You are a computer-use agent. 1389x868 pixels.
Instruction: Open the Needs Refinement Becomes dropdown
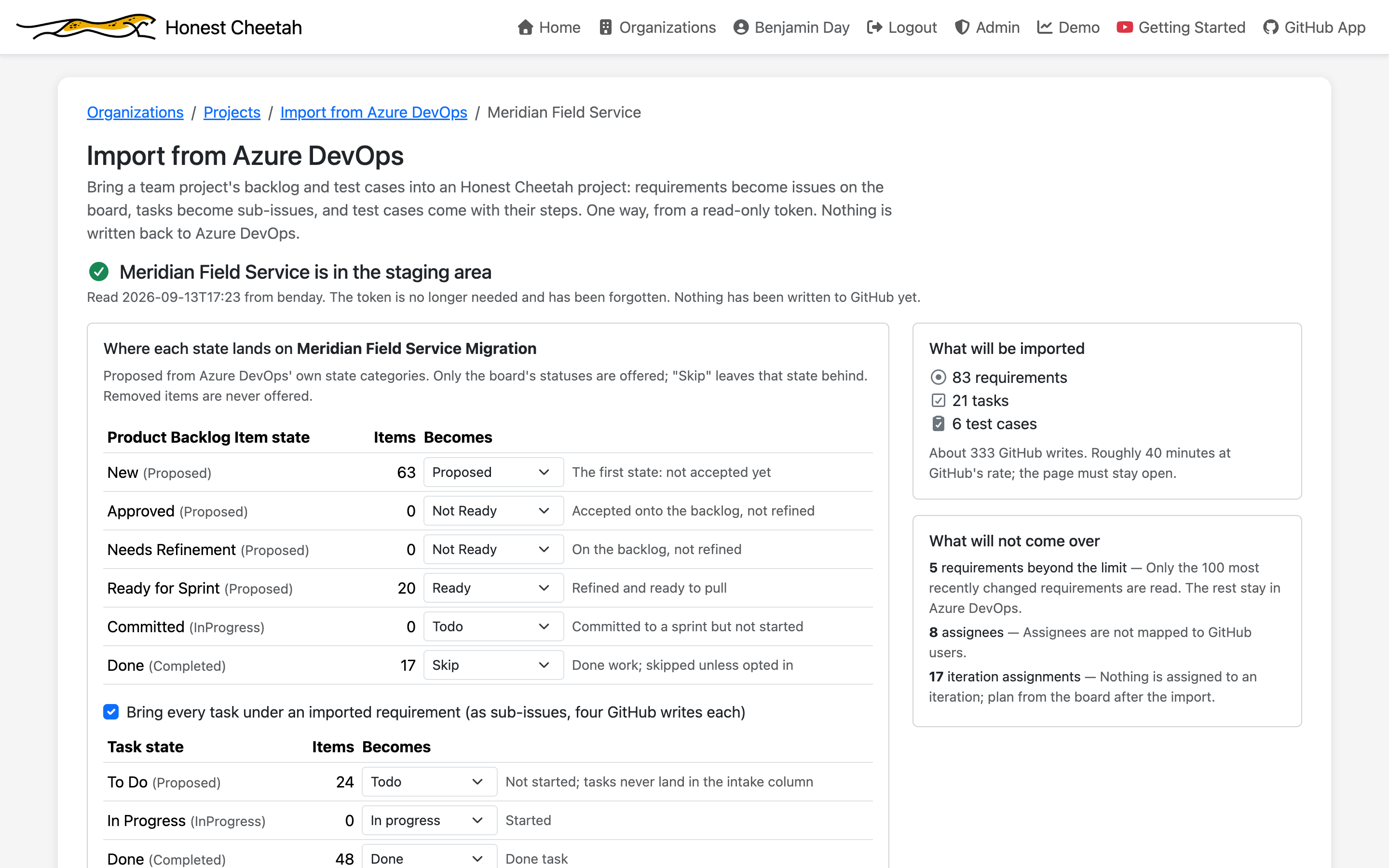point(493,549)
